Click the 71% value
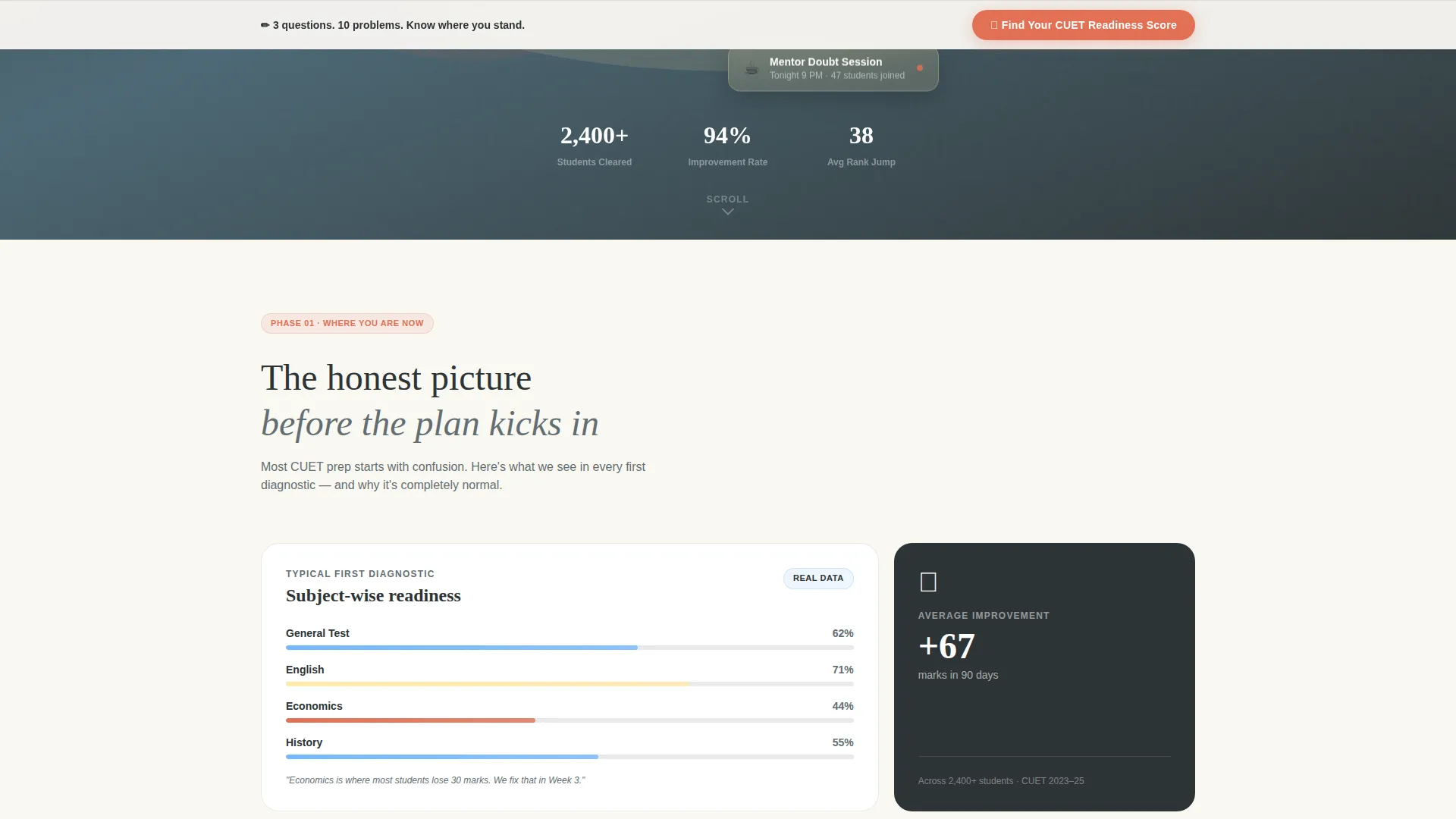 point(843,670)
